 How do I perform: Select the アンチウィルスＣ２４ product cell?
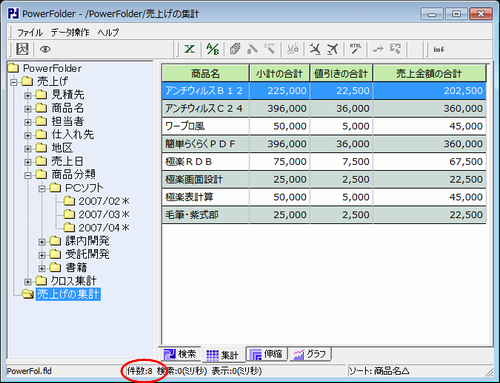click(x=205, y=108)
